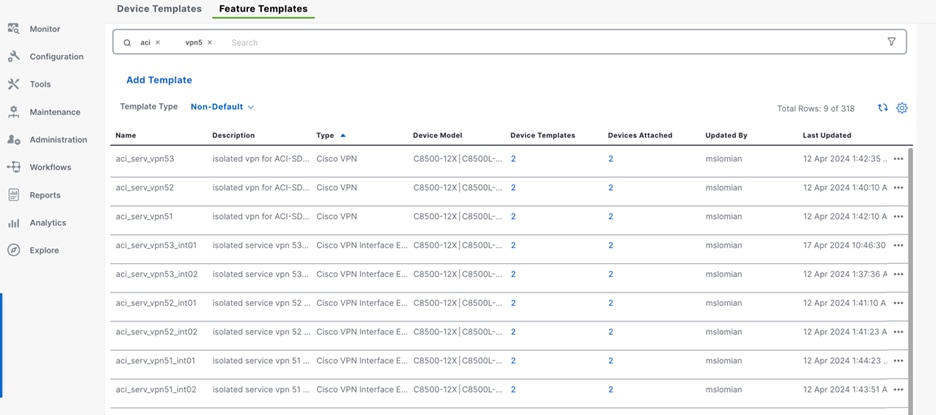Viewport: 936px width, 415px height.
Task: Open the Explore compass icon
Action: (14, 250)
